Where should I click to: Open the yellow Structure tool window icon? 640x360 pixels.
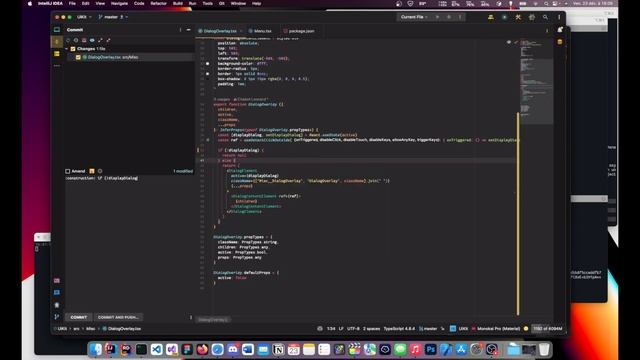pyautogui.click(x=57, y=53)
